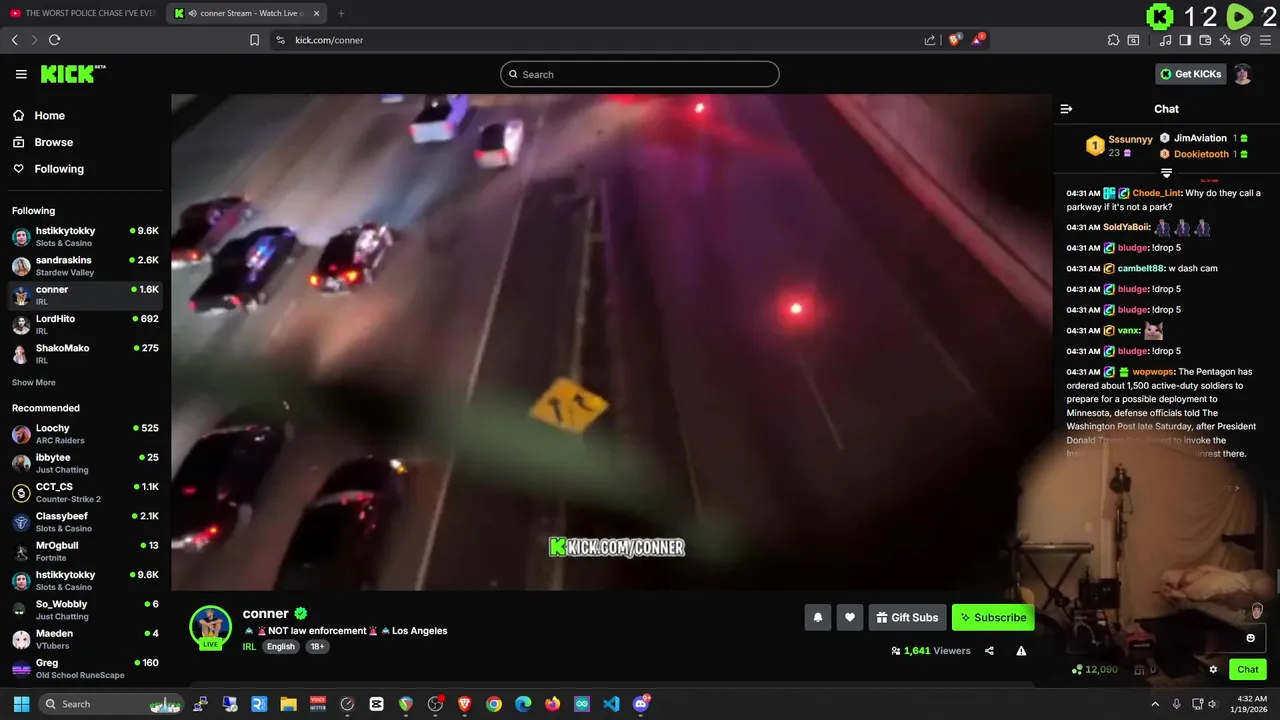Click the conner channel avatar
The height and width of the screenshot is (720, 1280).
(x=211, y=627)
